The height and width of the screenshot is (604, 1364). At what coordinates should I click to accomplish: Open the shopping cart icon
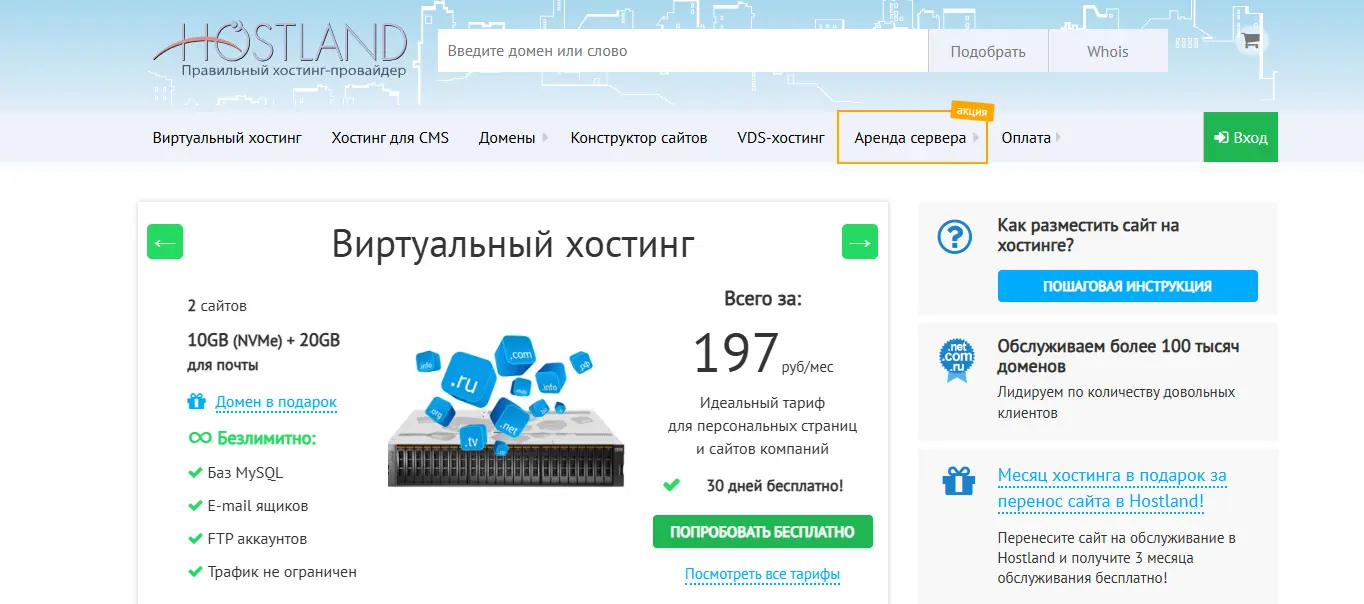(1250, 41)
